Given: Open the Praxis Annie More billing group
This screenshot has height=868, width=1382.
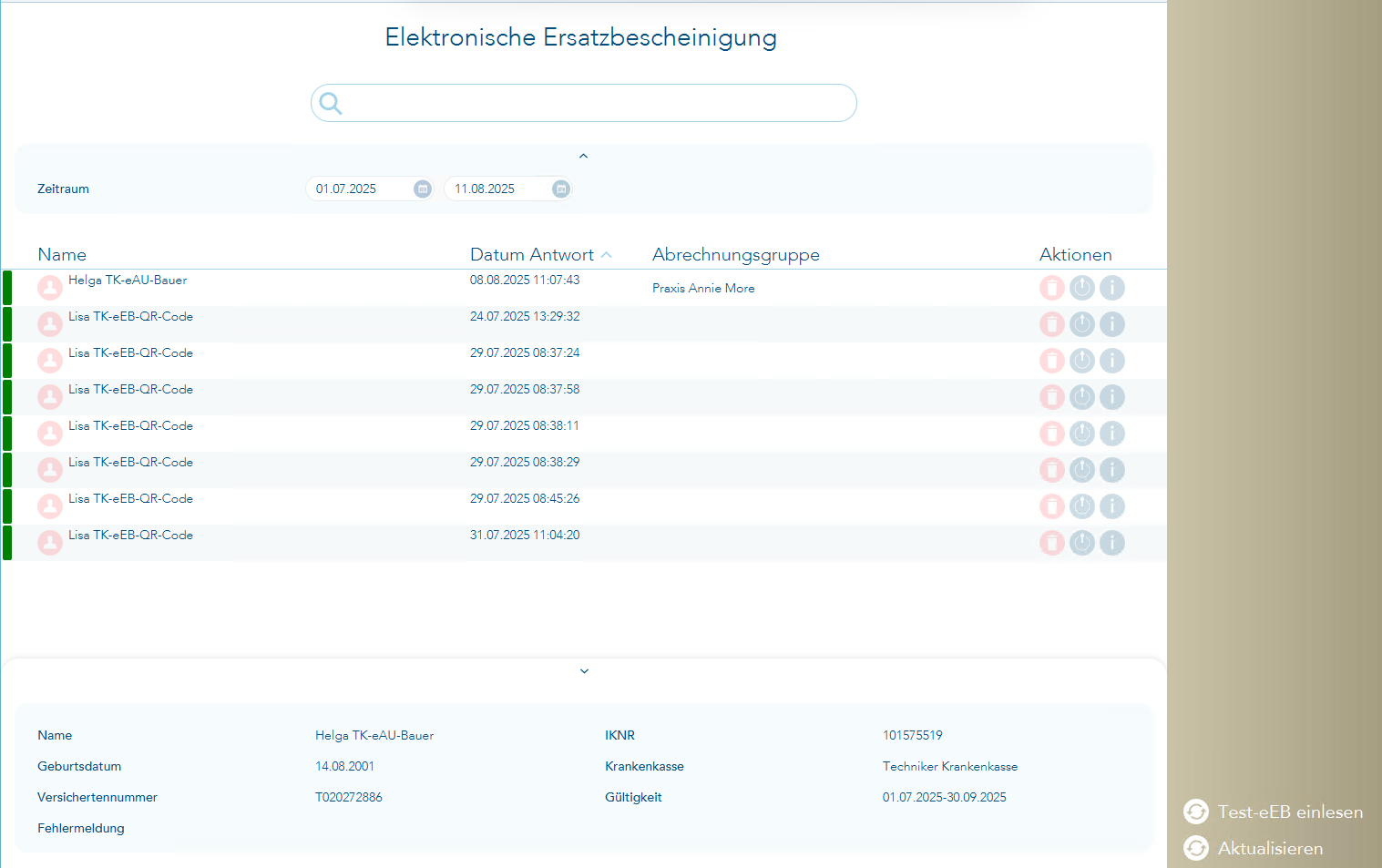Looking at the screenshot, I should pyautogui.click(x=703, y=288).
